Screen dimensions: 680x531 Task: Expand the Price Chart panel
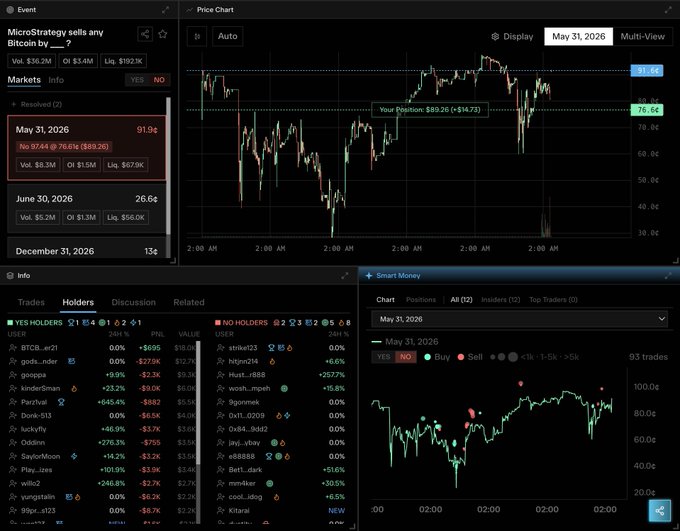point(668,10)
